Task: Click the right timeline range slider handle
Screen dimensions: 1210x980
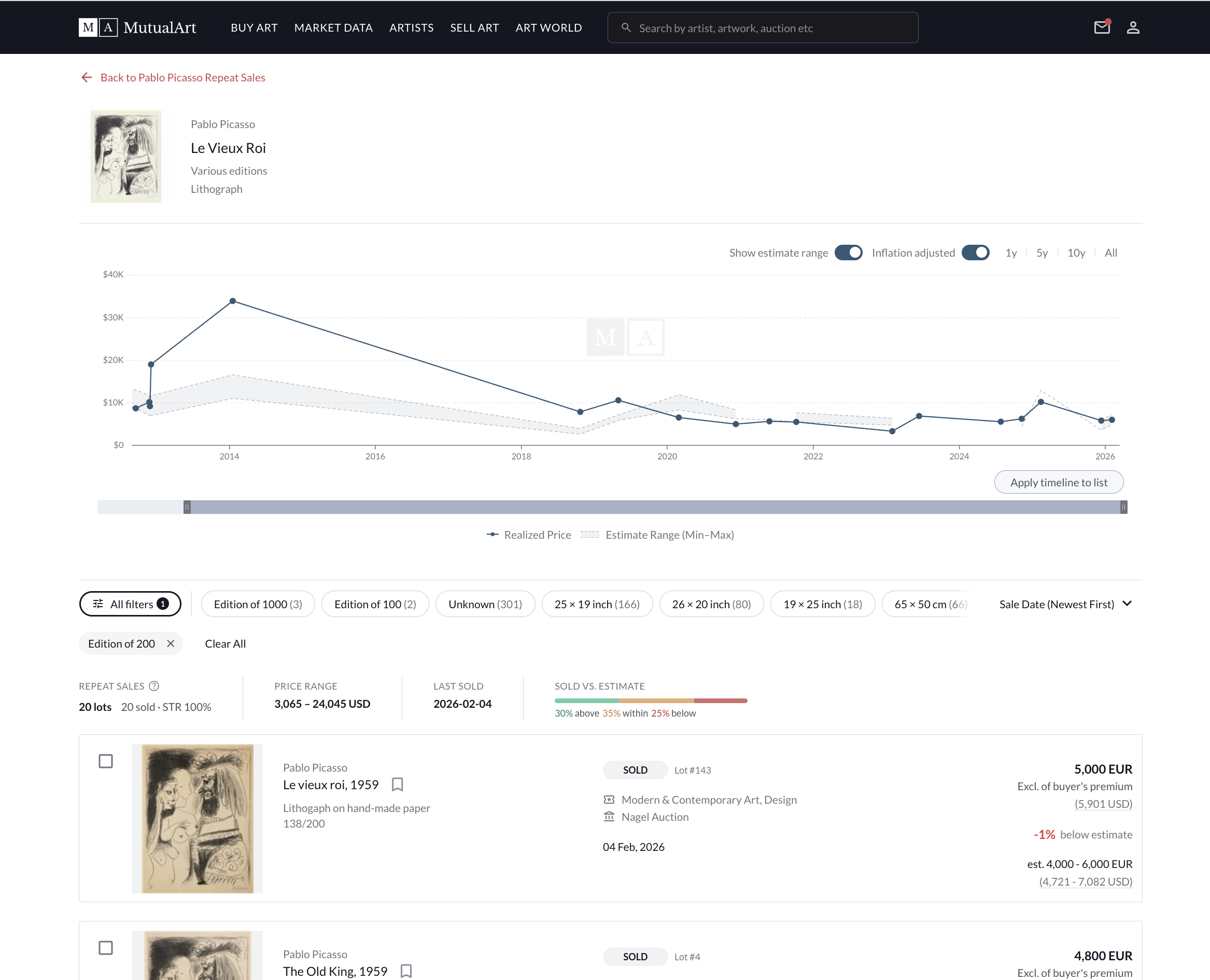Action: tap(1123, 507)
